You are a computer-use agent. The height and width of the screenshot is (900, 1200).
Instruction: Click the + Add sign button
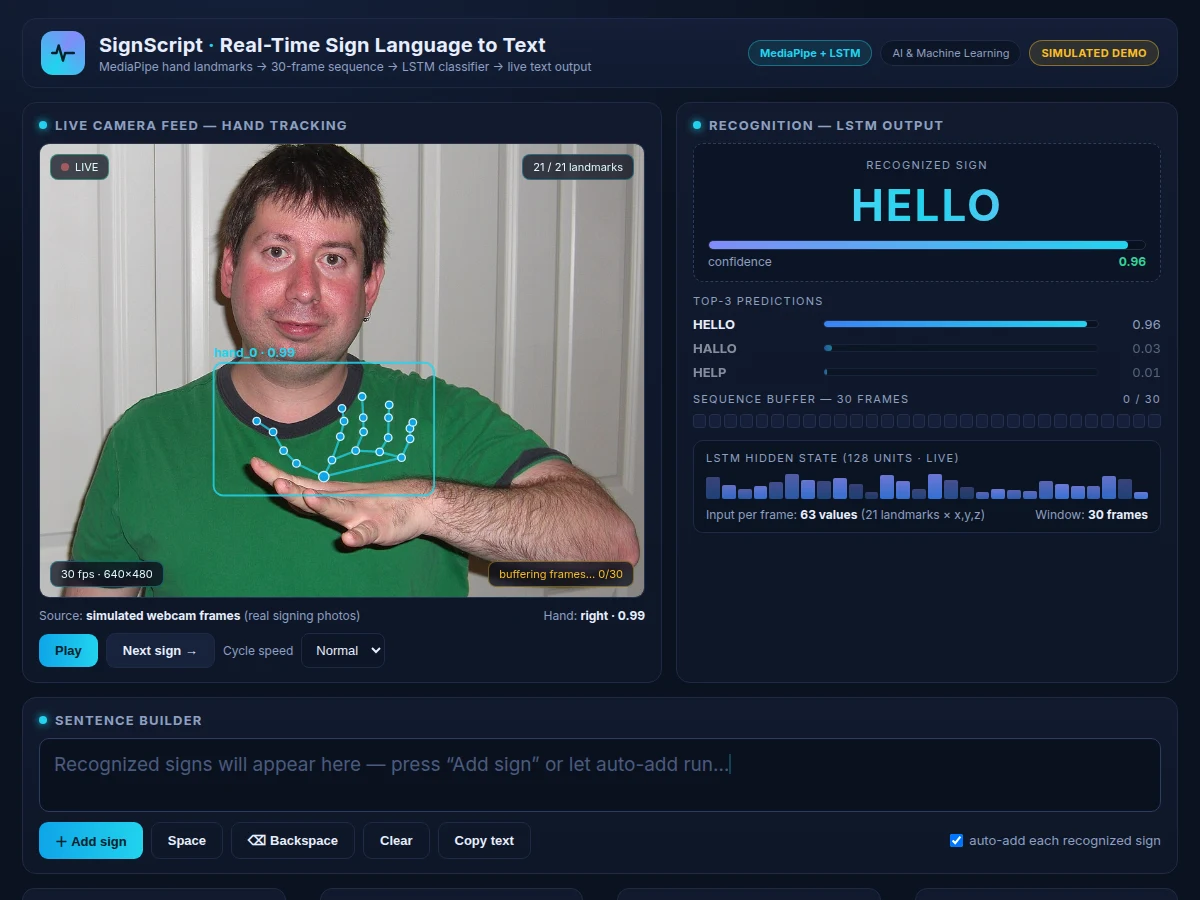pyautogui.click(x=91, y=841)
